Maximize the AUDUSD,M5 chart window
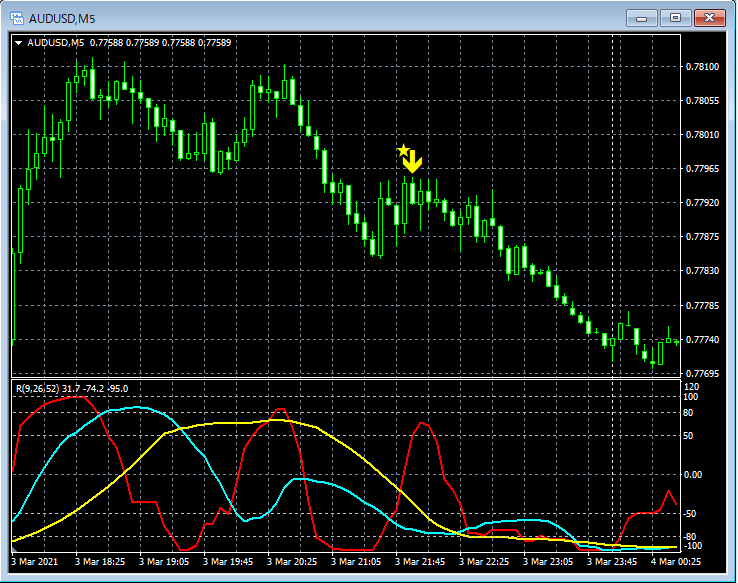738x583 pixels. (677, 18)
